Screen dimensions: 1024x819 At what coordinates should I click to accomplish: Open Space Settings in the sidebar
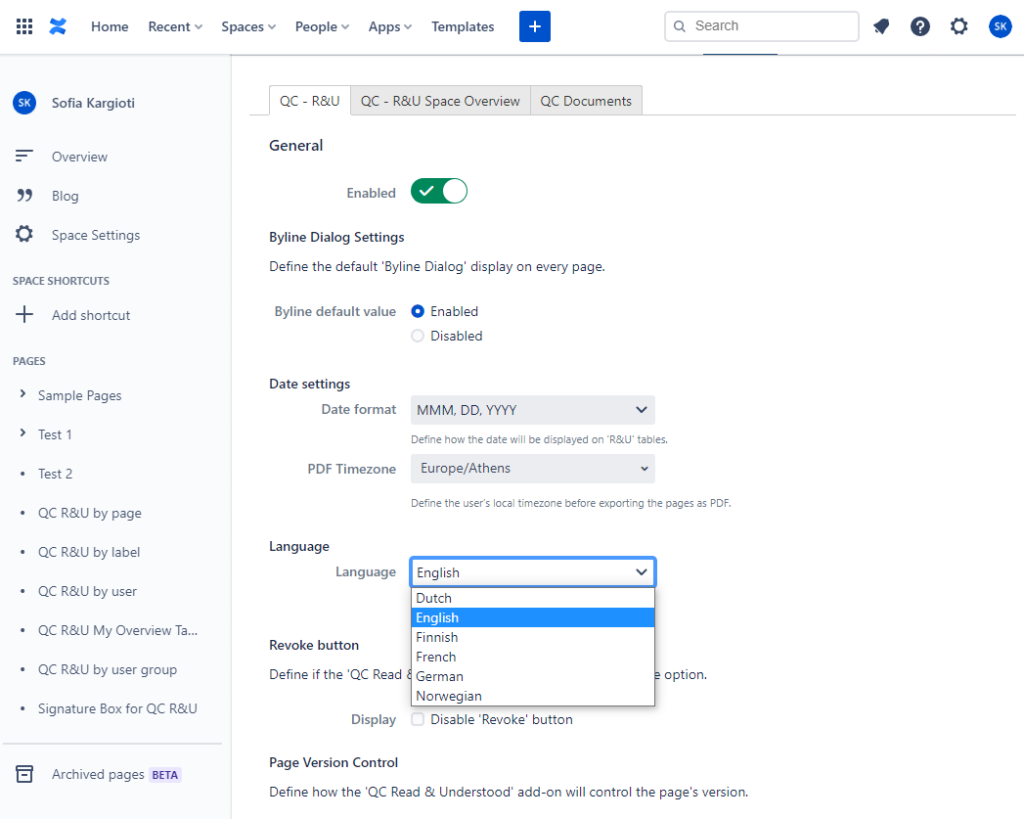click(x=95, y=235)
